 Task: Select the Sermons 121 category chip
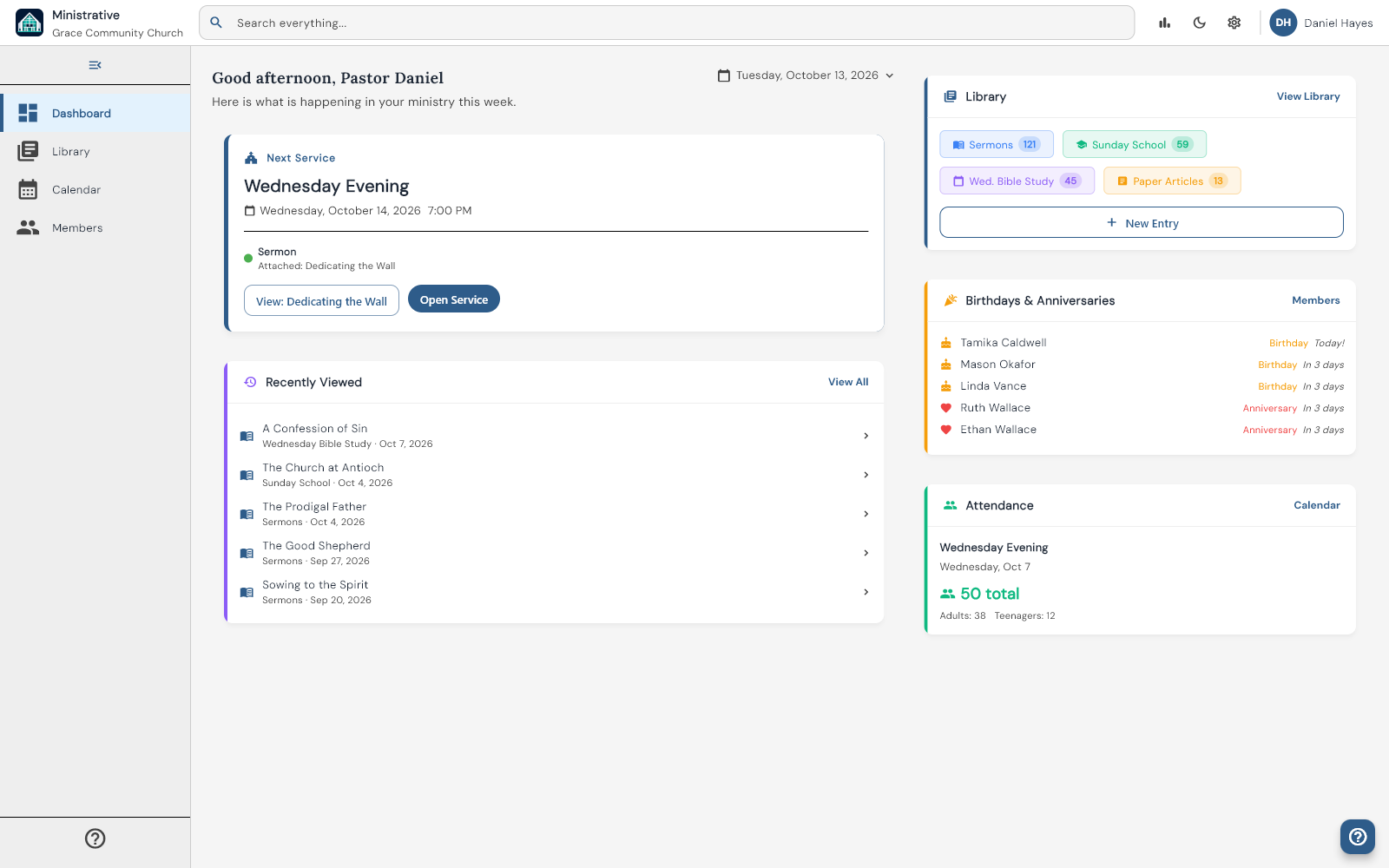pyautogui.click(x=997, y=144)
